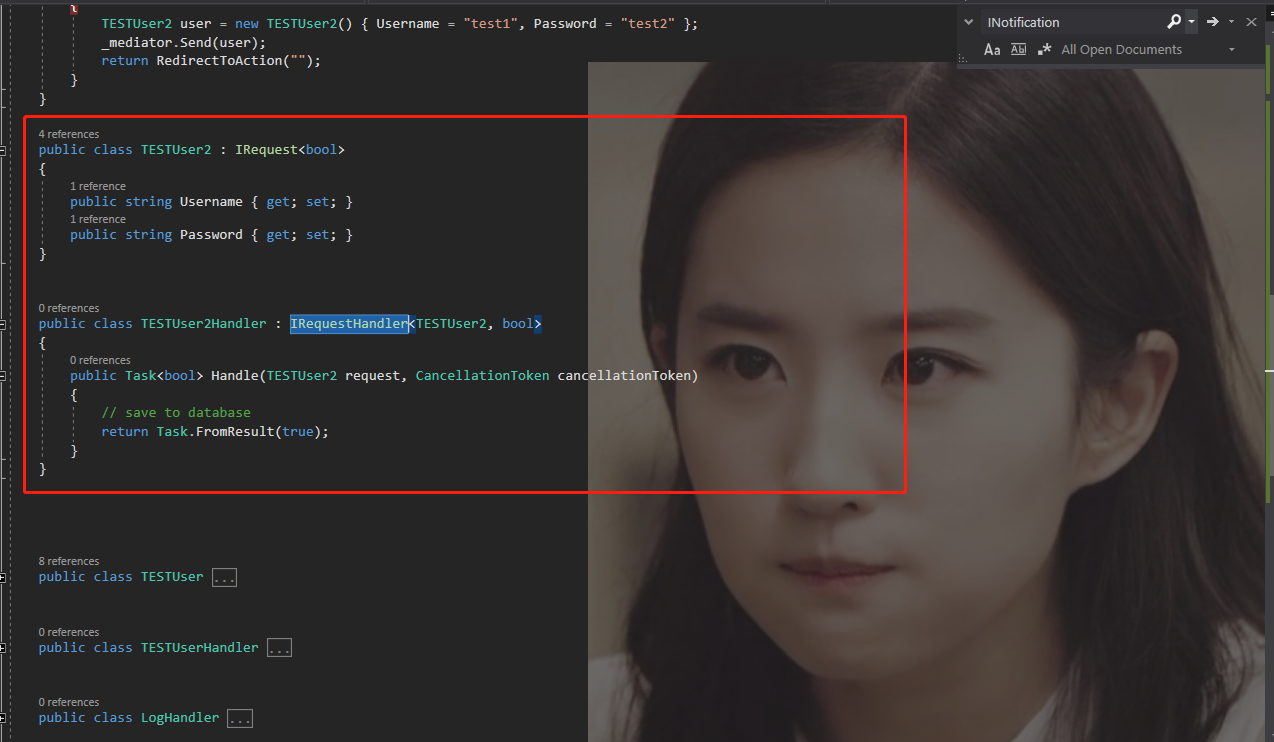Screen dimensions: 1274x742
Task: Open 1 reference link above Username property
Action: (x=98, y=186)
